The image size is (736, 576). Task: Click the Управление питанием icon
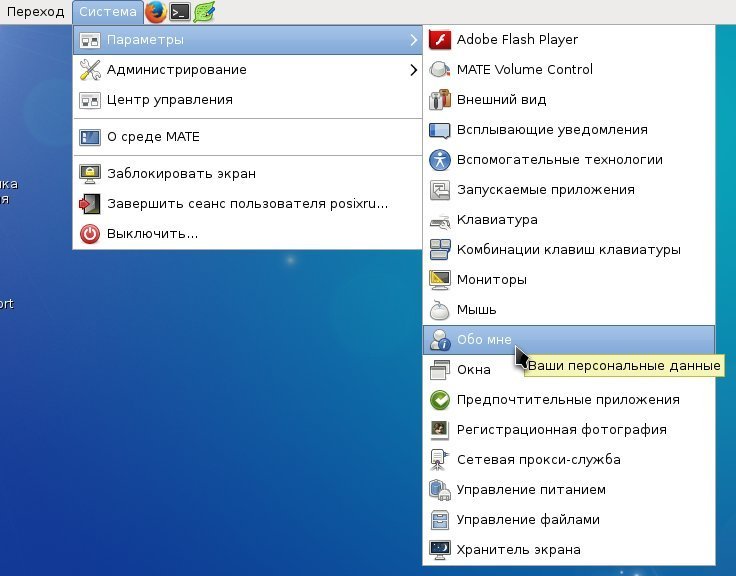click(440, 490)
